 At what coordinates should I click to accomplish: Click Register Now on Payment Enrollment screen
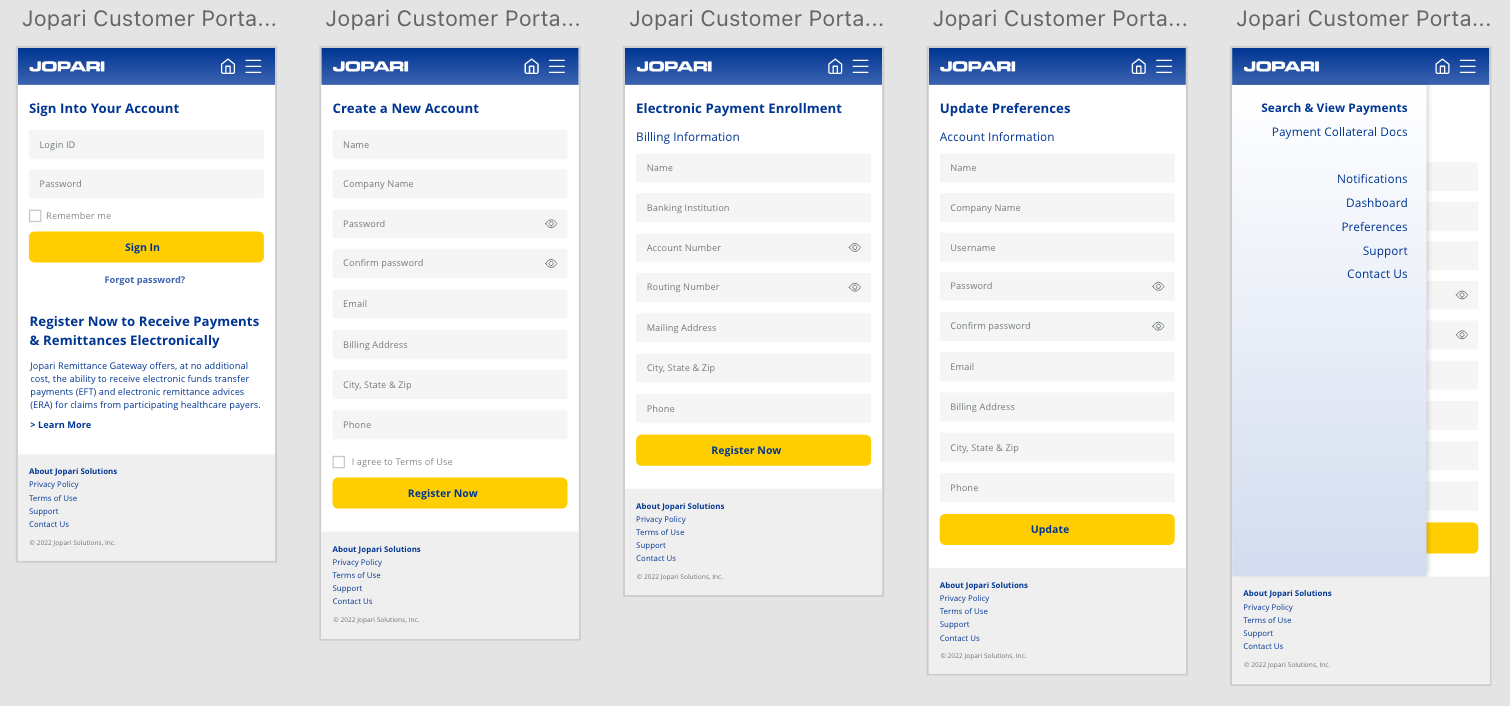(x=753, y=450)
